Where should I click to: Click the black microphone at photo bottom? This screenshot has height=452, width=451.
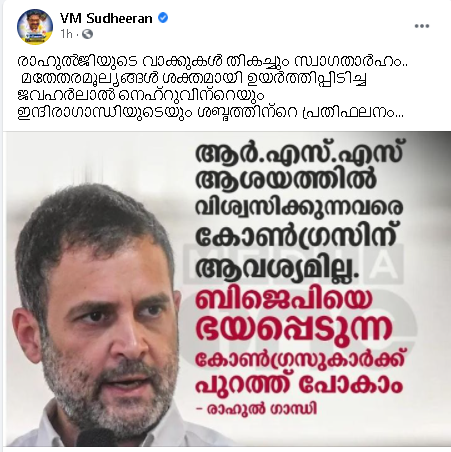coord(97,437)
